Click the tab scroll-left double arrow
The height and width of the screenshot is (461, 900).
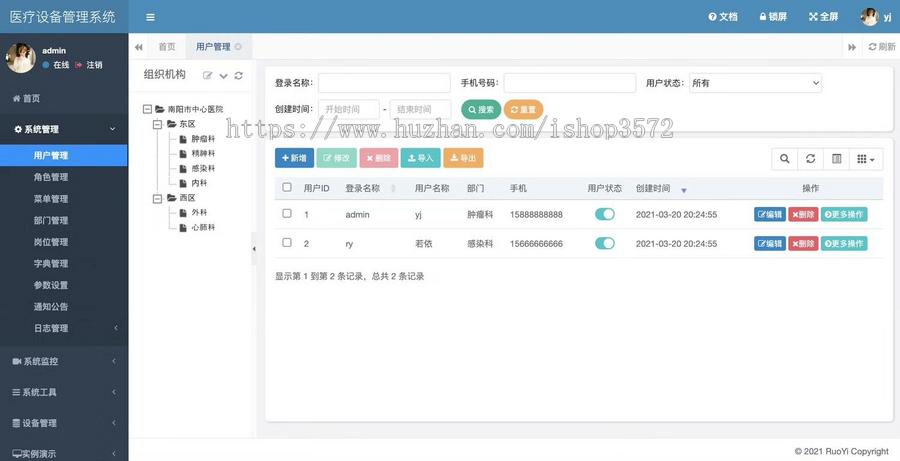(x=139, y=47)
